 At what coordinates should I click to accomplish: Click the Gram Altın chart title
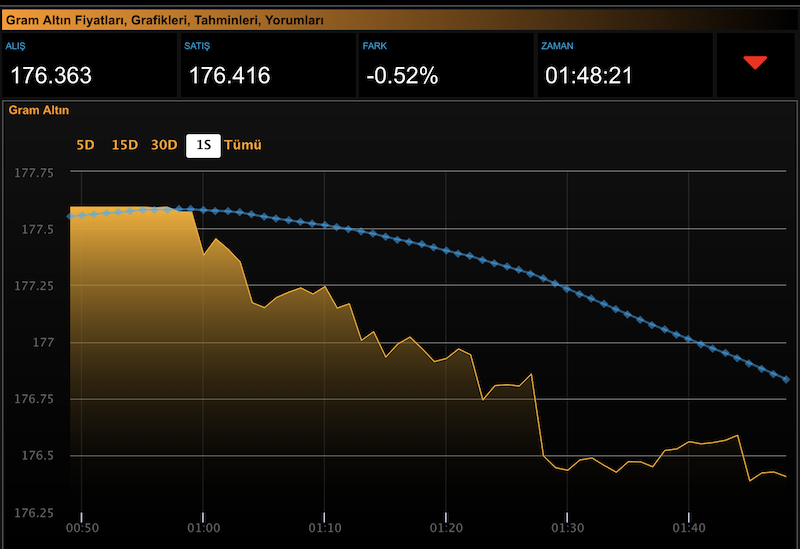(39, 110)
